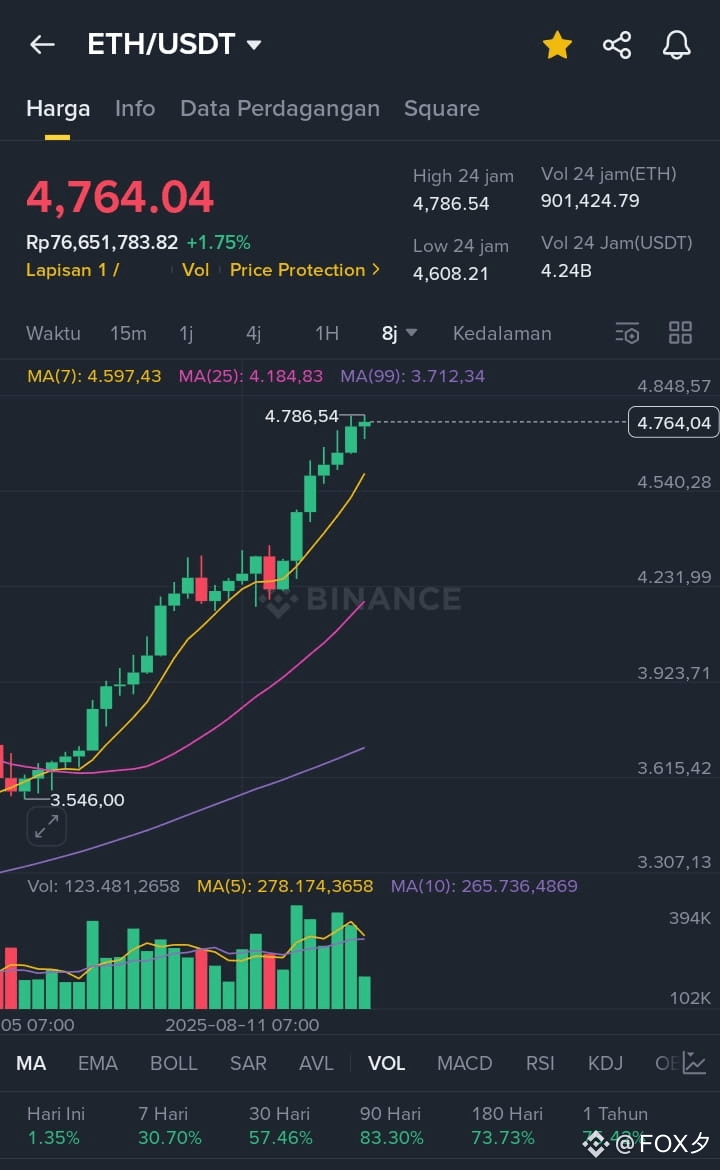
Task: Select the VOL indicator tab
Action: (x=387, y=1064)
